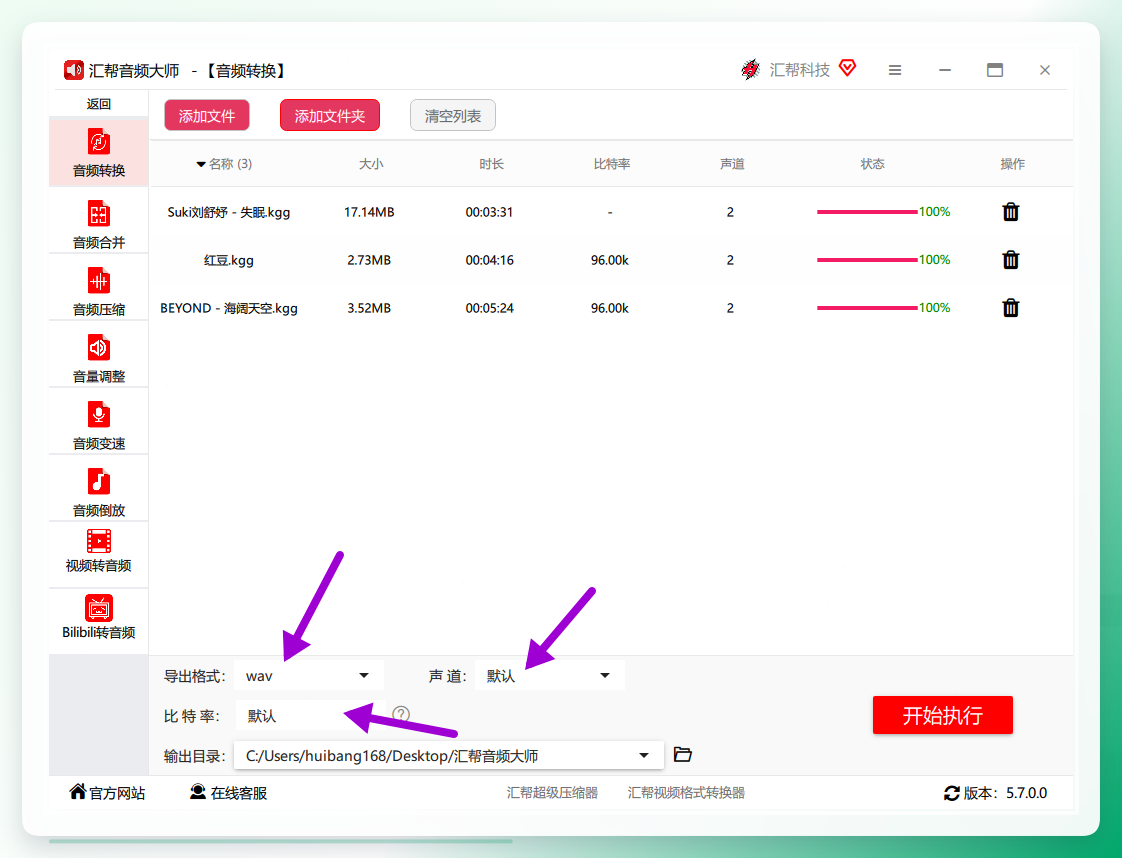Viewport: 1122px width, 858px height.
Task: Click the 在线客服 support icon
Action: tap(197, 791)
